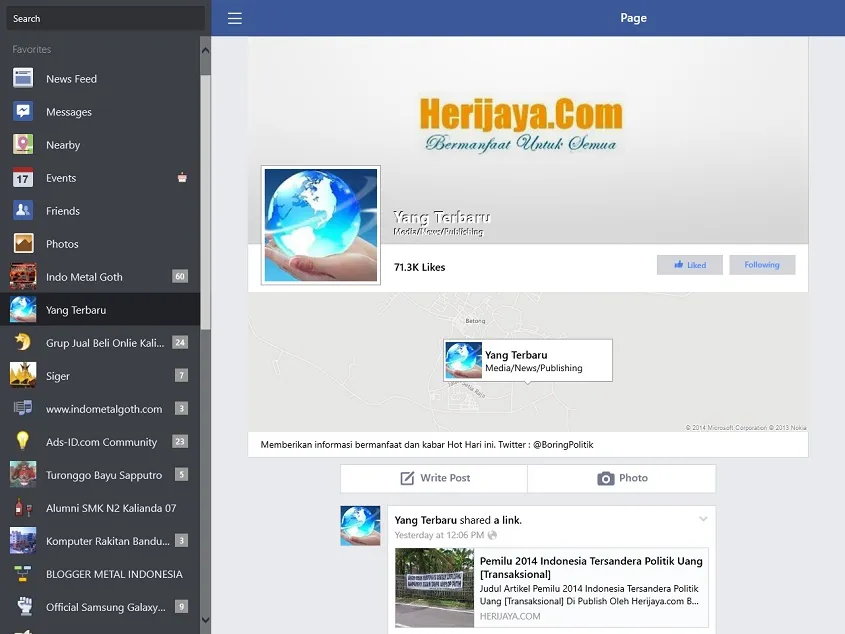The image size is (845, 634).
Task: Click the birthday gift icon beside Events
Action: (181, 178)
